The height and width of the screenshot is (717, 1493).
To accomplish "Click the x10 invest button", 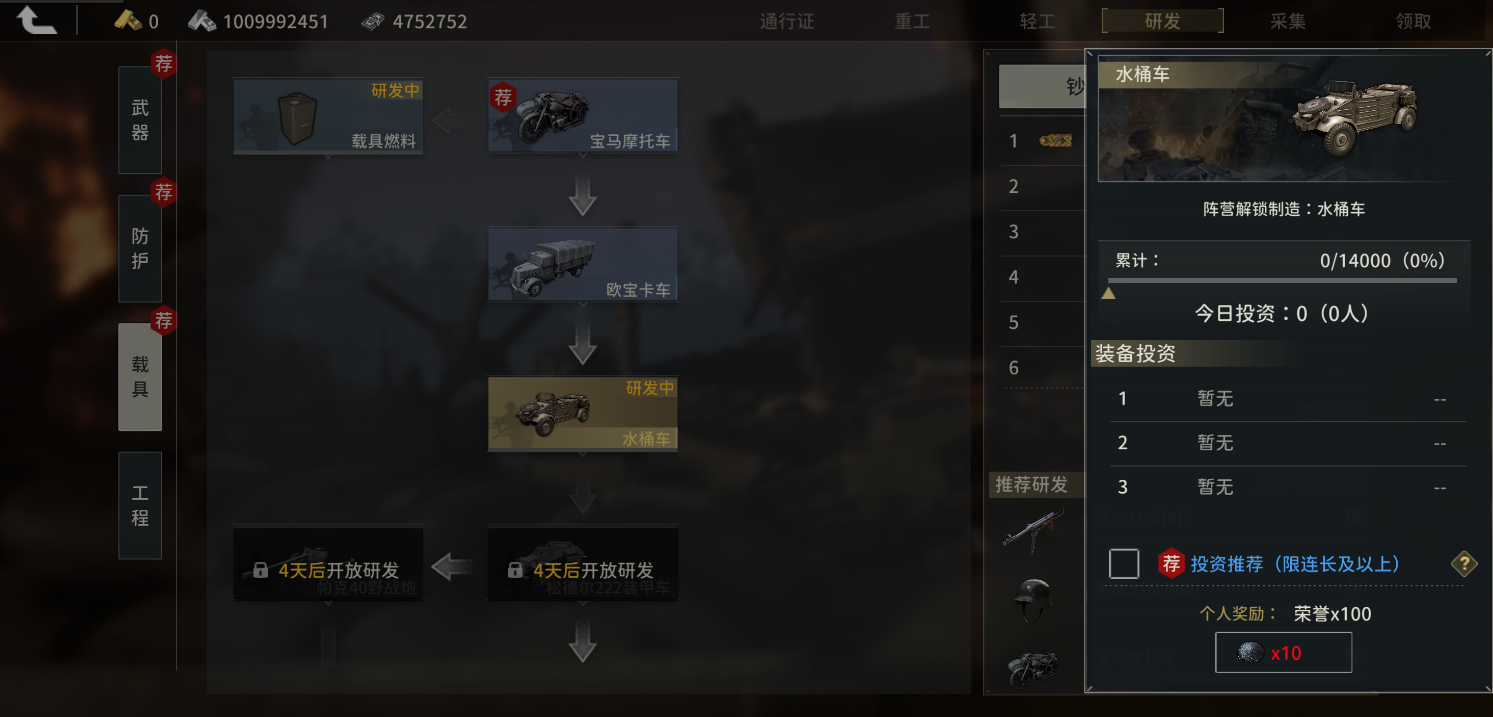I will point(1283,652).
